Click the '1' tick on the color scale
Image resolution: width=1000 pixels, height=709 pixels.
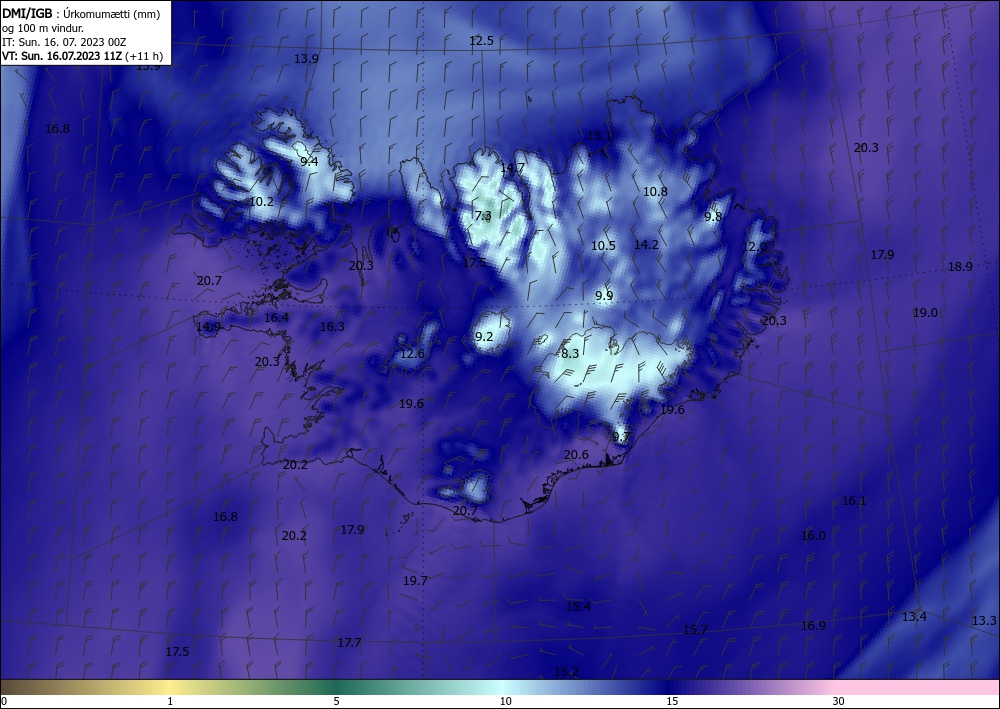coord(170,701)
